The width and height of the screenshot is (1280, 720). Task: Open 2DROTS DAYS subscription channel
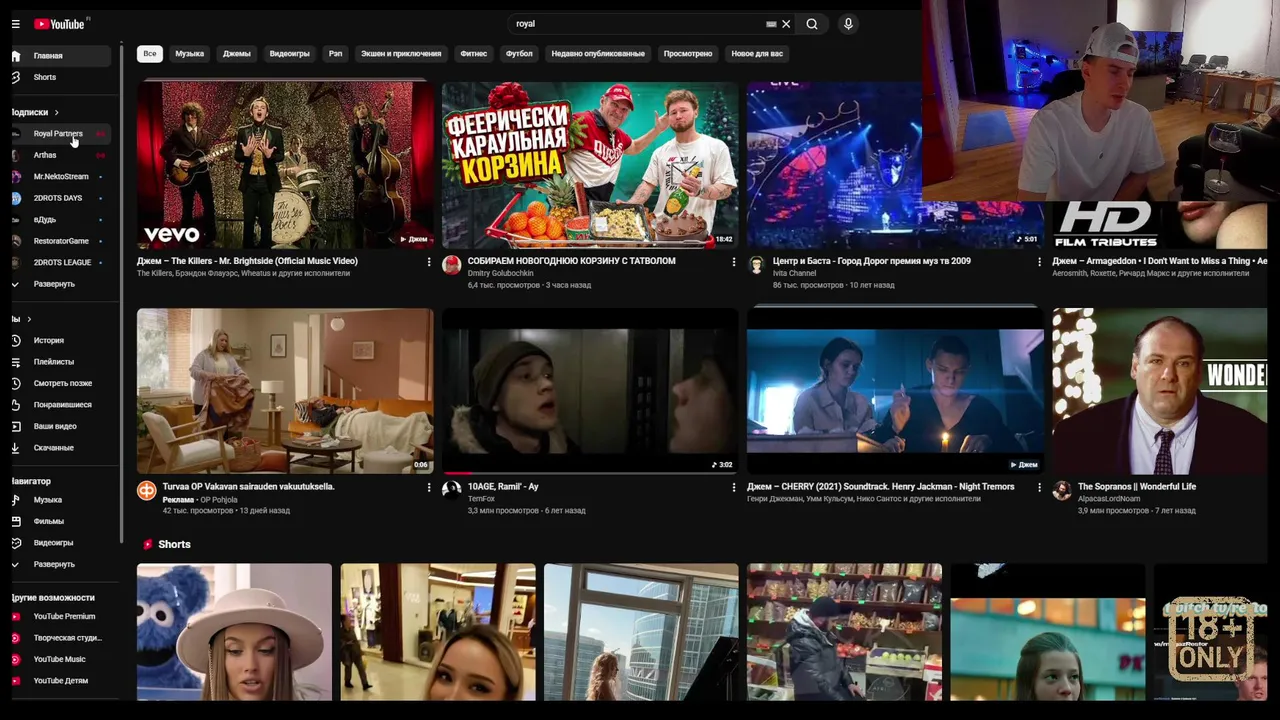60,198
